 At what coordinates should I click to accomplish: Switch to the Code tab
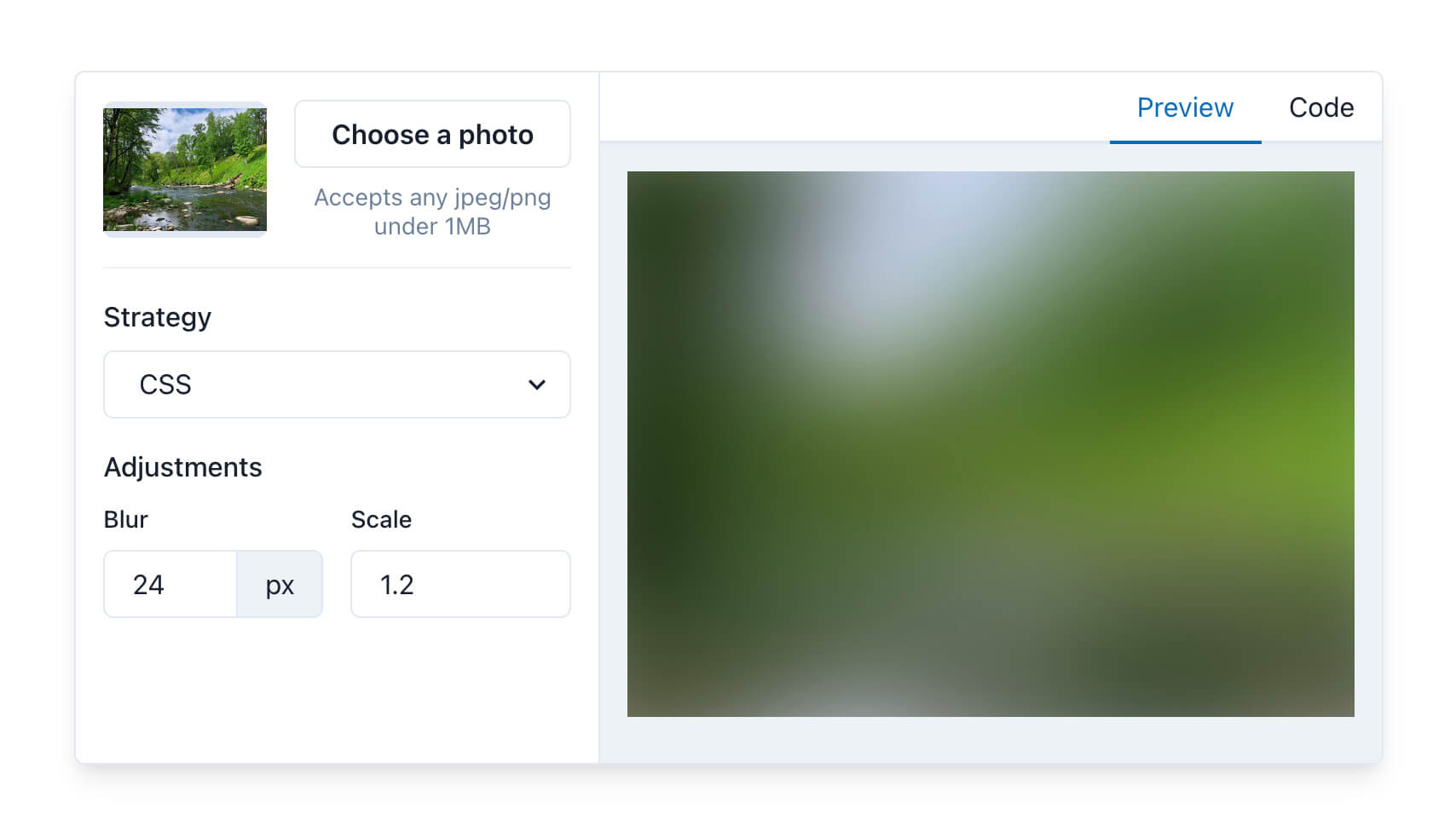coord(1321,107)
